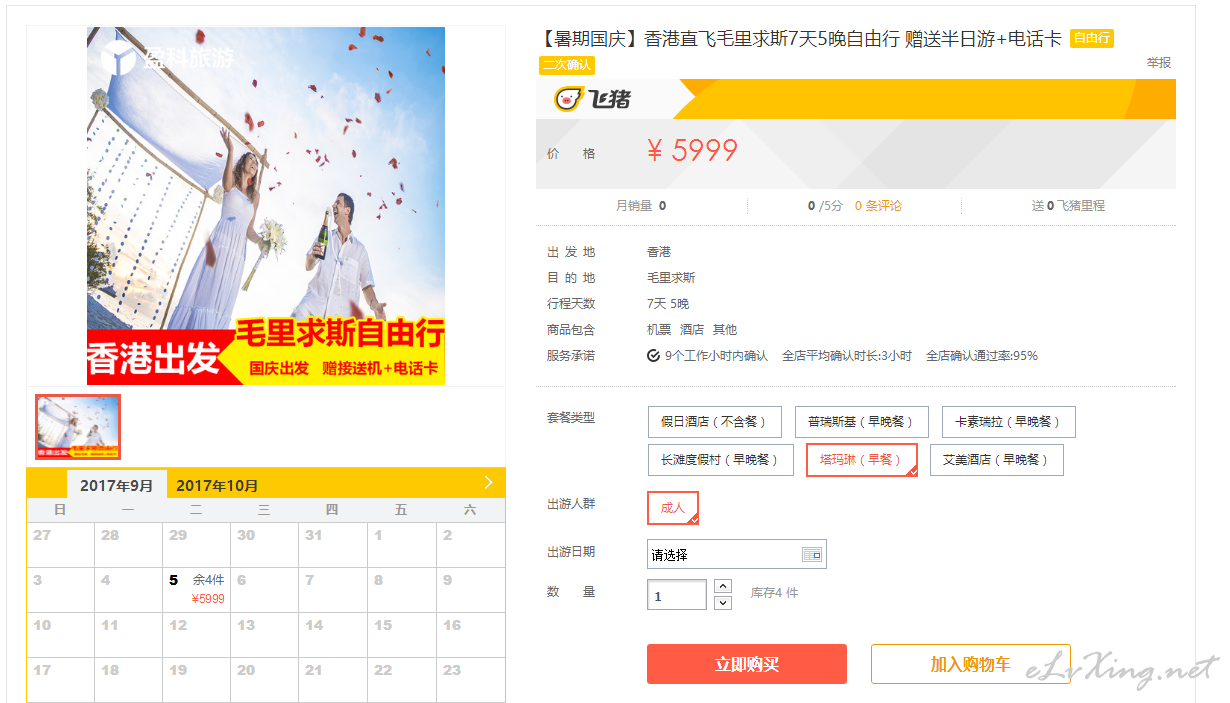Click the 自由行 yellow tag badge
This screenshot has width=1230, height=703.
point(1091,38)
